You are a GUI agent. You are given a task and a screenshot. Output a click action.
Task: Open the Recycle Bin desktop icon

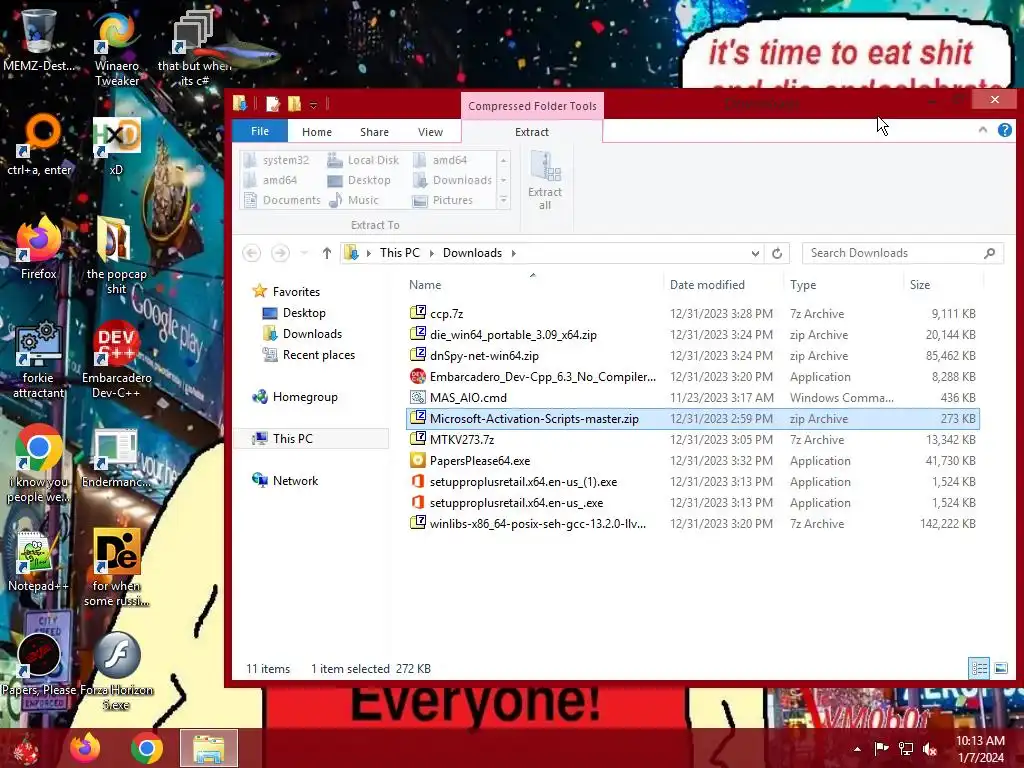pyautogui.click(x=39, y=40)
